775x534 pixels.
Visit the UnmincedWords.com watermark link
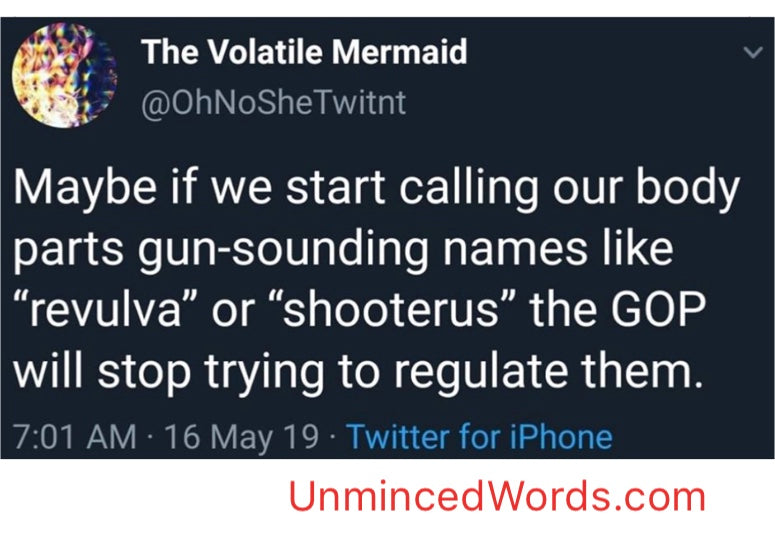497,497
